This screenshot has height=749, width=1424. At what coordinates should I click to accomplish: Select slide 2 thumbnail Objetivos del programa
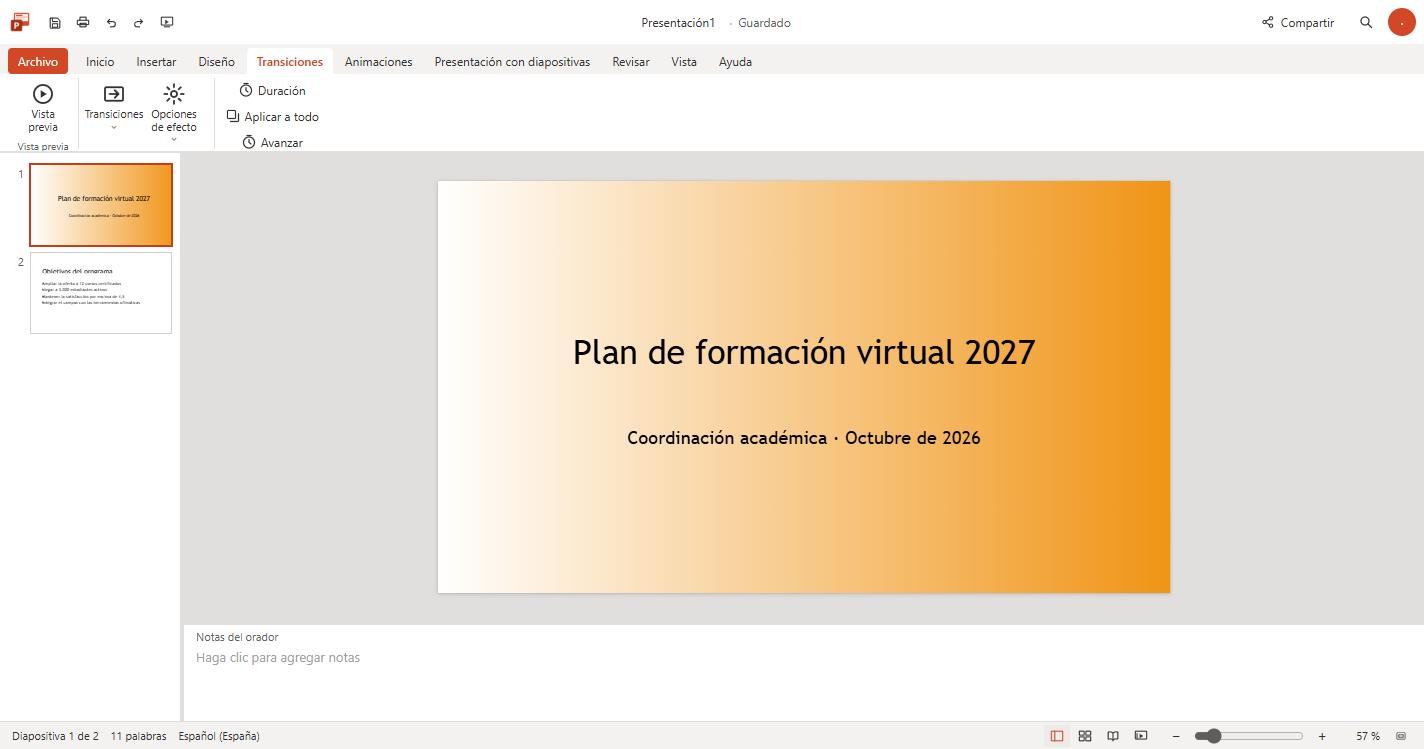[x=101, y=293]
